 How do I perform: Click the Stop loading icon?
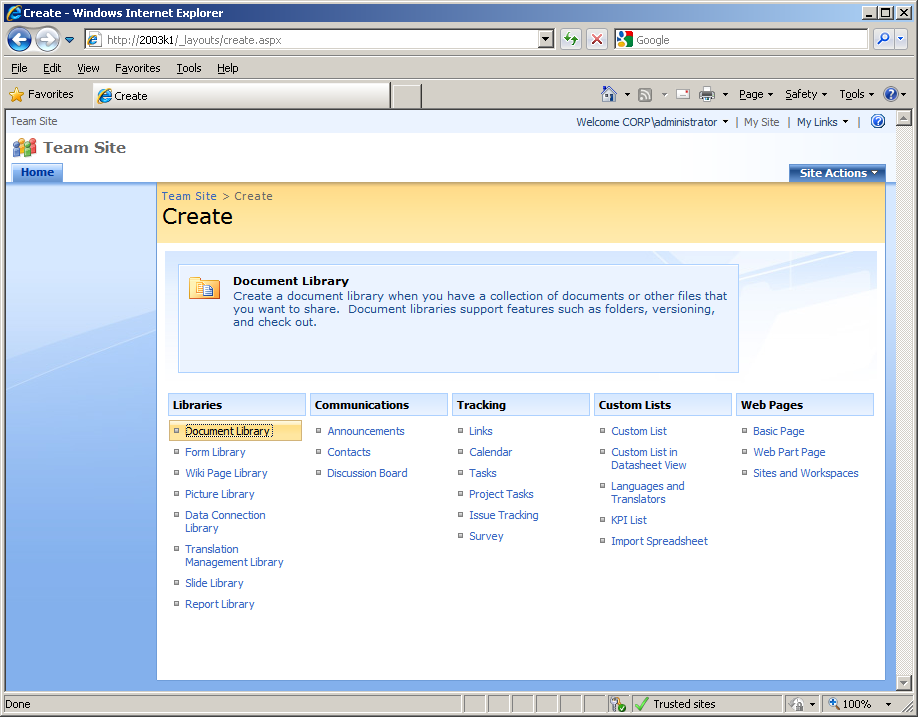(596, 38)
